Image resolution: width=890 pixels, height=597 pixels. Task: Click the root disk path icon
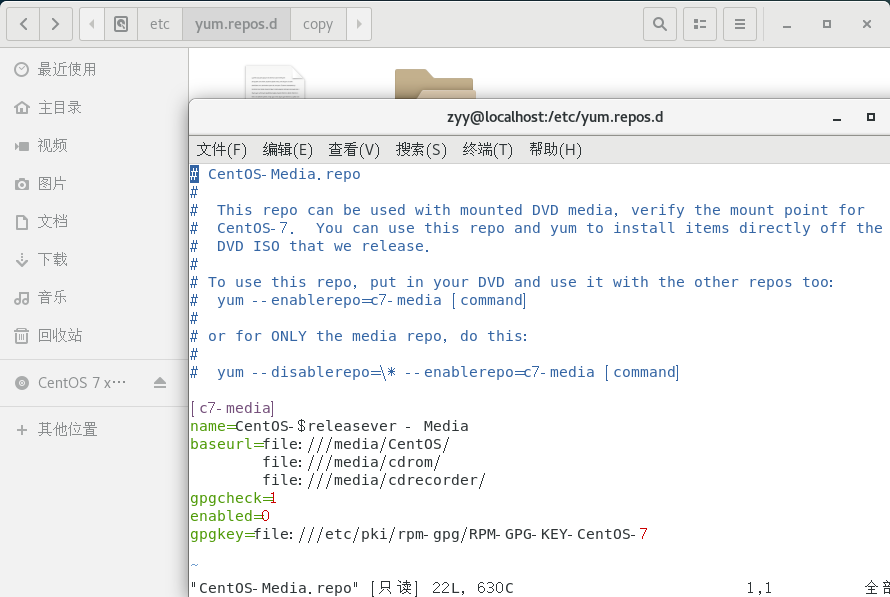pyautogui.click(x=121, y=24)
